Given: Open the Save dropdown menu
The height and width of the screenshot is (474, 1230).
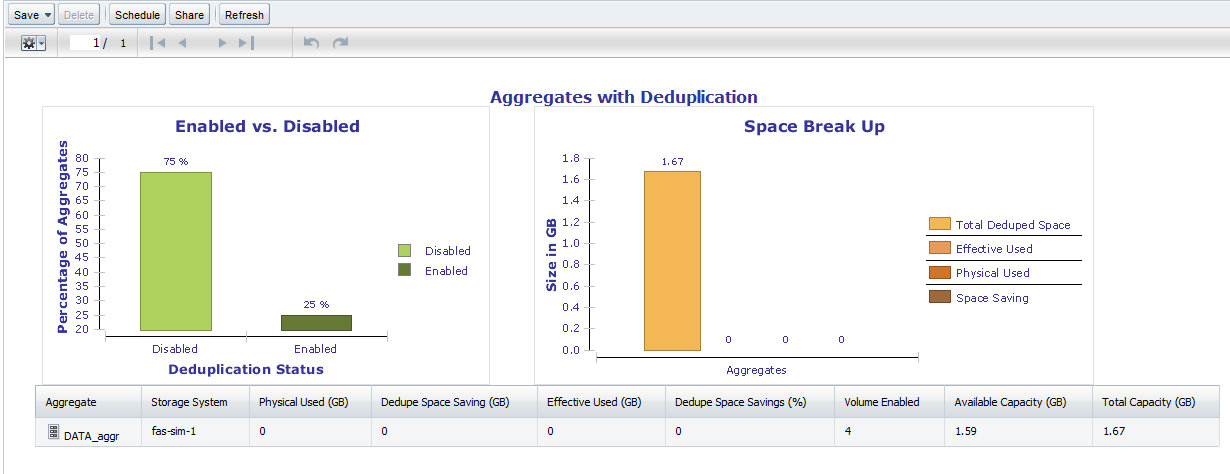Looking at the screenshot, I should click(32, 15).
